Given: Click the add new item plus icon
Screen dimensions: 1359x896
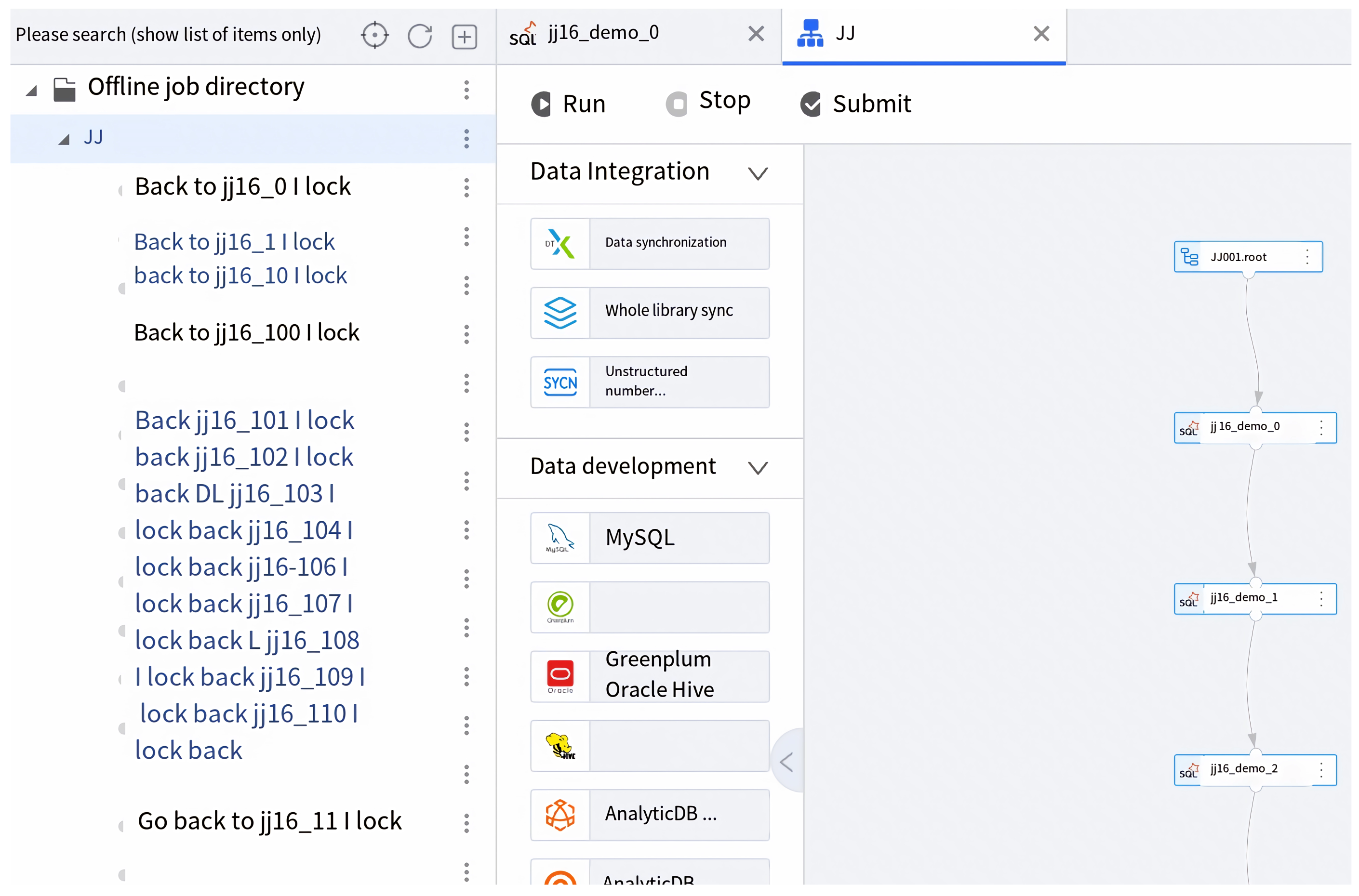Looking at the screenshot, I should [x=464, y=37].
